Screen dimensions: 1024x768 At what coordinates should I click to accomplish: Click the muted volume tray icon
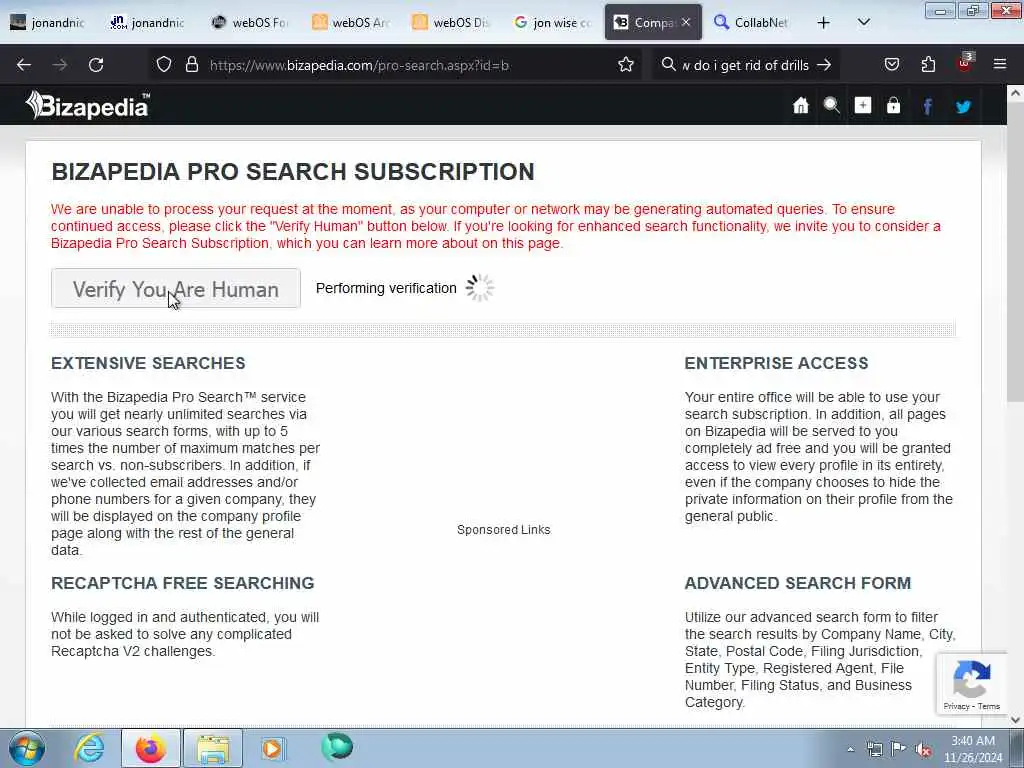[x=923, y=750]
